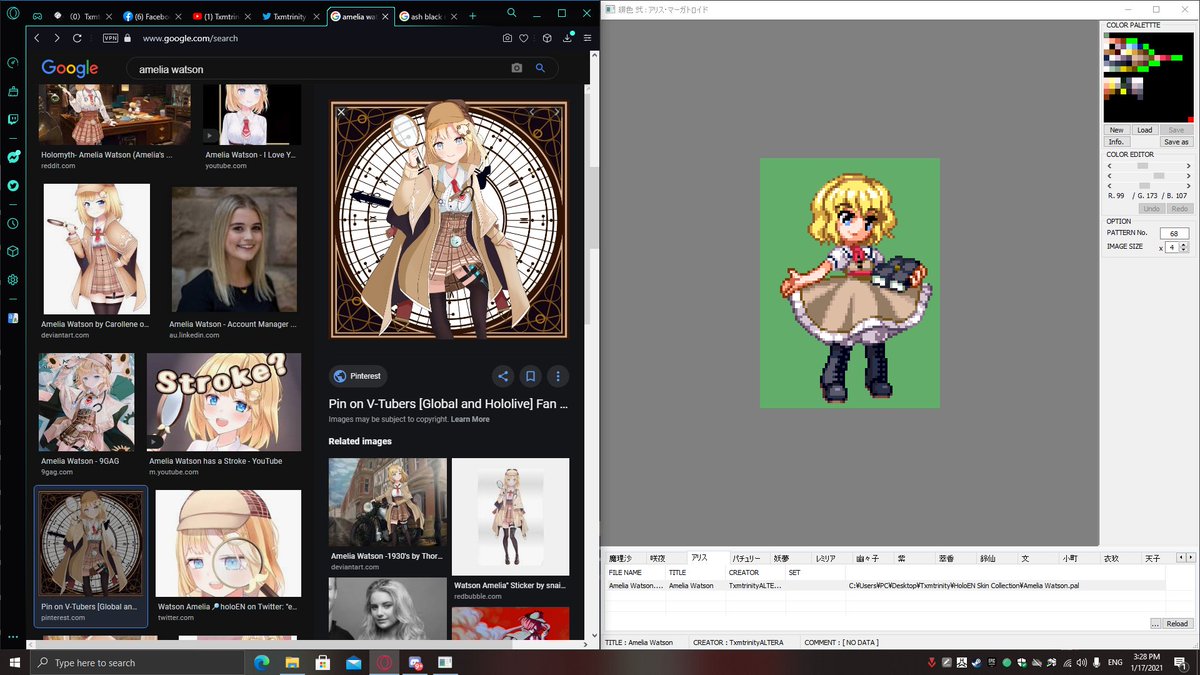Click the PATTERN No. field
Viewport: 1200px width, 675px height.
(x=1173, y=233)
